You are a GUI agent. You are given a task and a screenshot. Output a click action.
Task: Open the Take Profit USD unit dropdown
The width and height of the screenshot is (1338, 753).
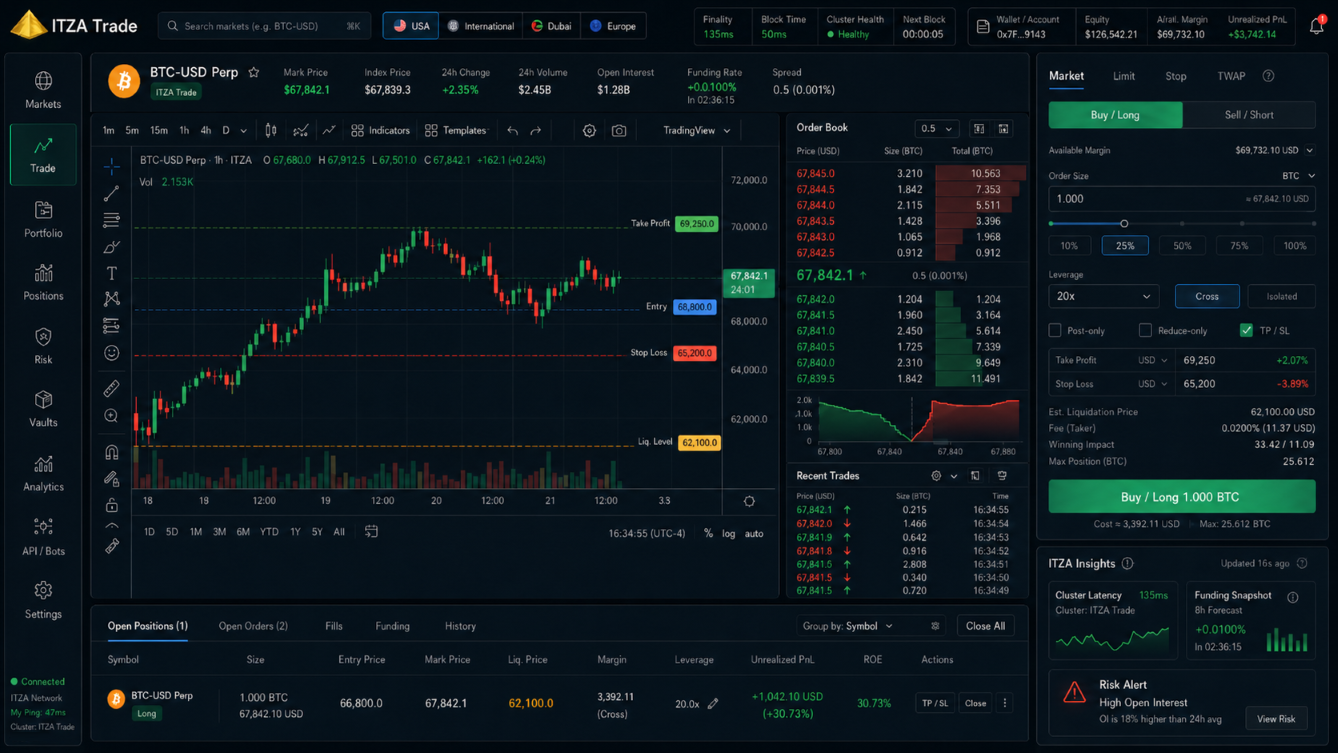[x=1153, y=360]
